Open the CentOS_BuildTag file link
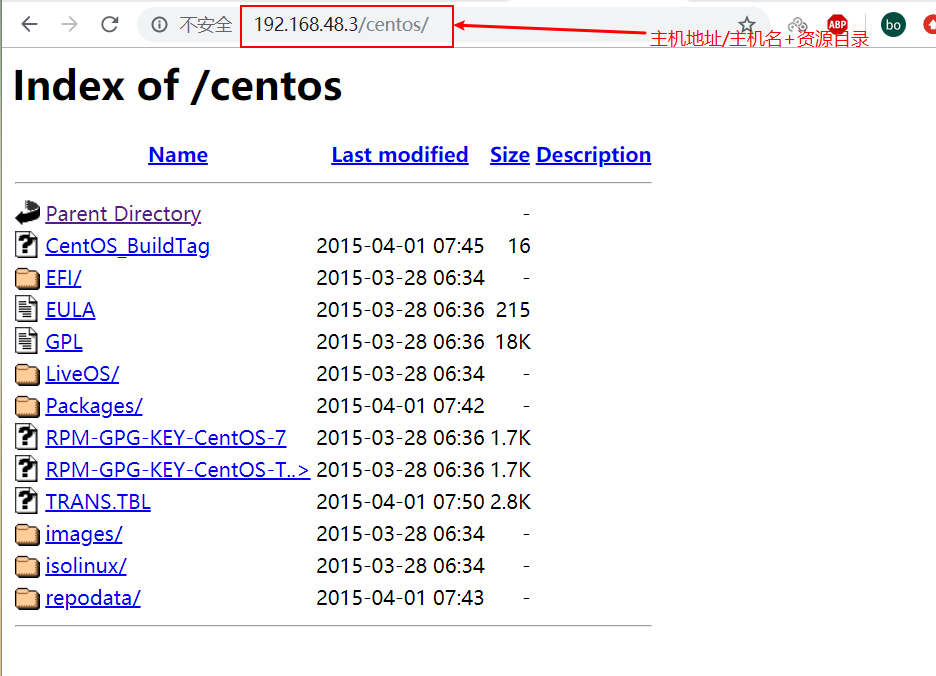936x676 pixels. point(128,245)
